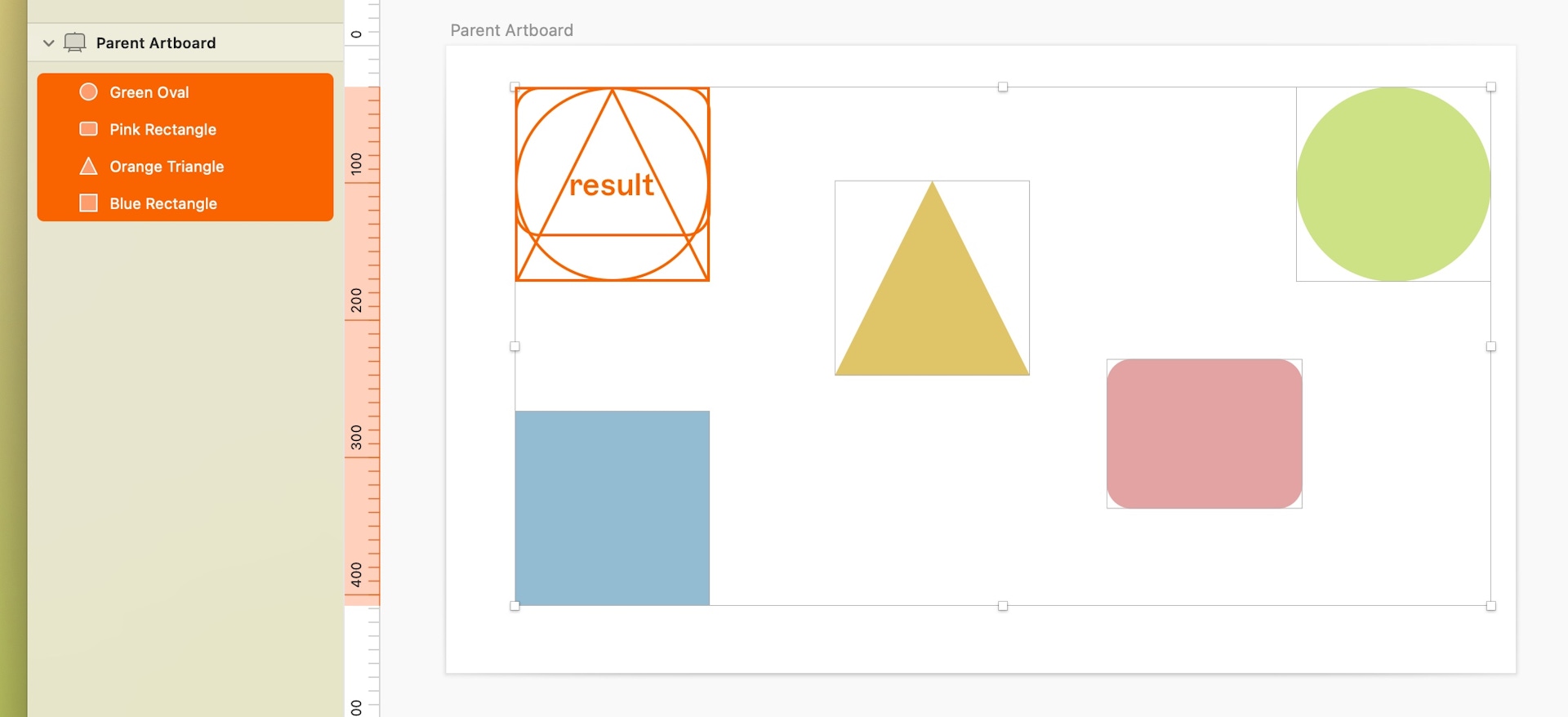Viewport: 1568px width, 717px height.
Task: Click the bottom-center selection resize handle
Action: pos(1003,606)
